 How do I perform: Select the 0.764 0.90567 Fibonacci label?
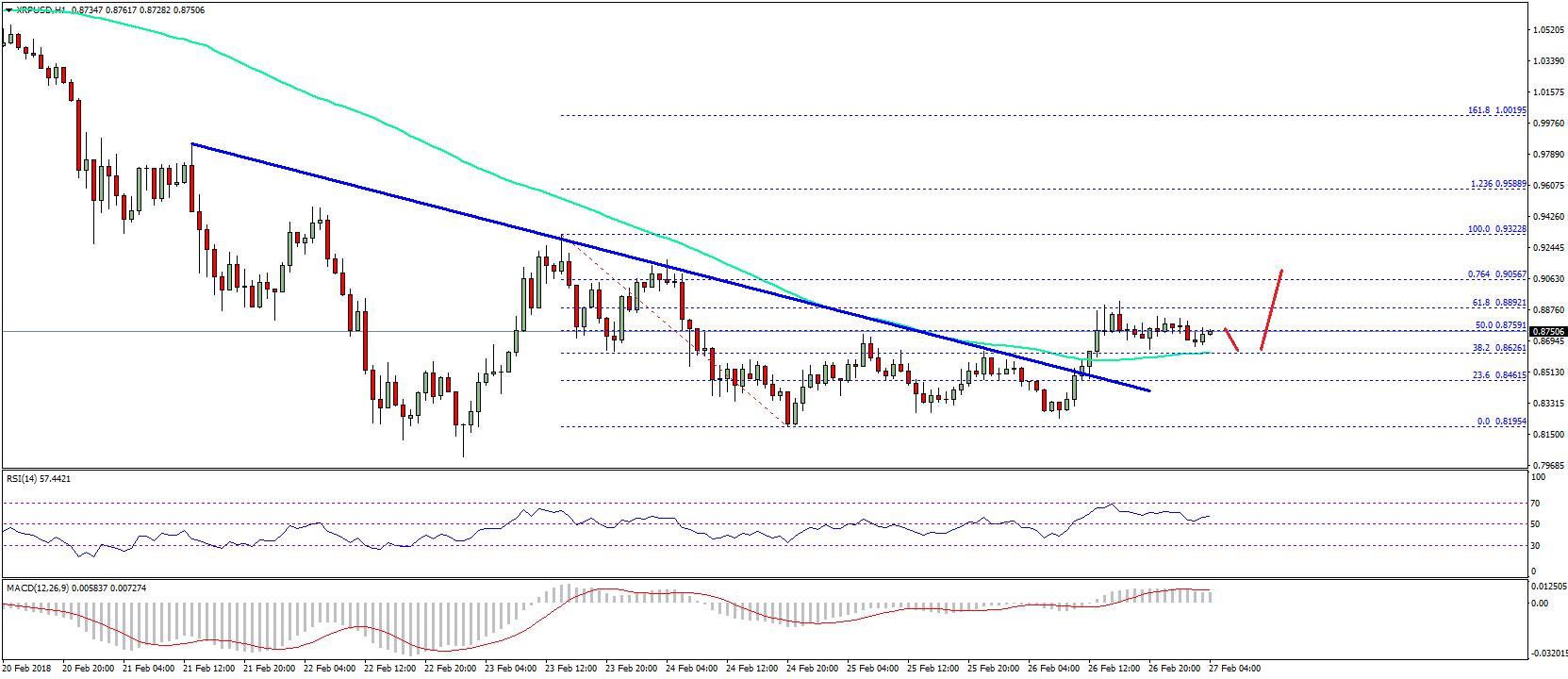coord(1497,274)
